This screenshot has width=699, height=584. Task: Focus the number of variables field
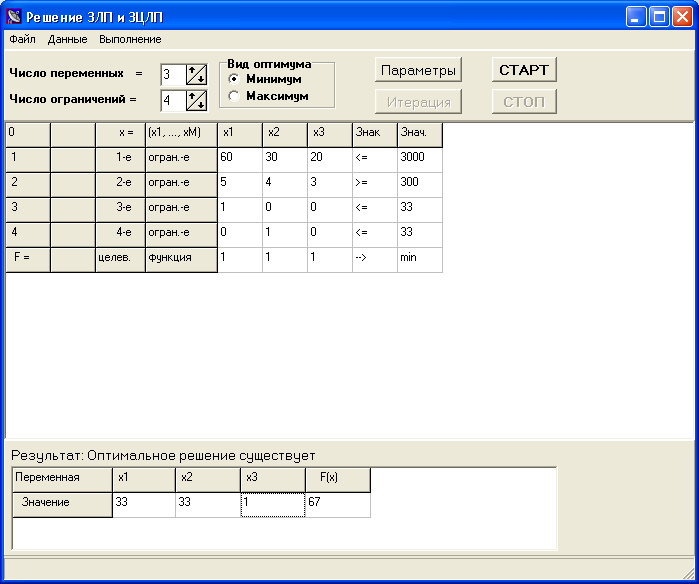click(x=173, y=74)
